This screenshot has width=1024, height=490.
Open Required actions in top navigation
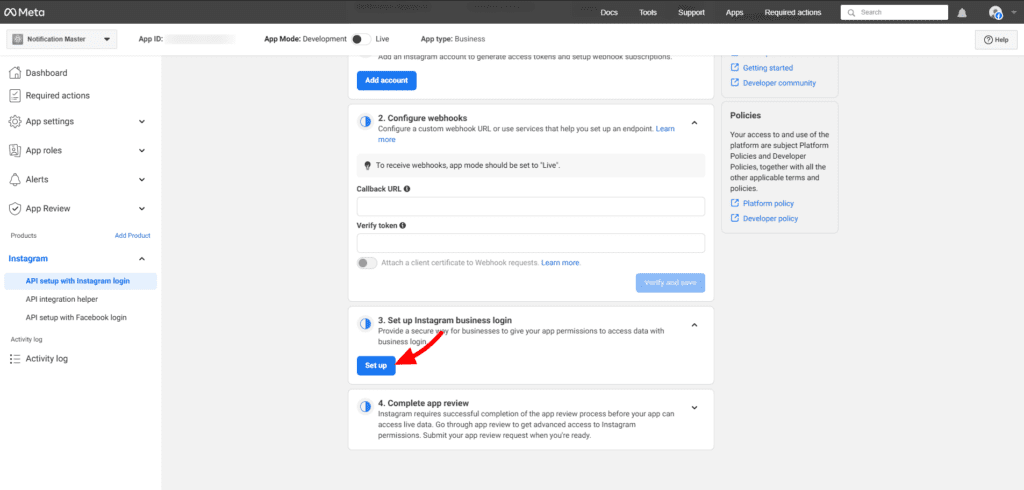(793, 12)
